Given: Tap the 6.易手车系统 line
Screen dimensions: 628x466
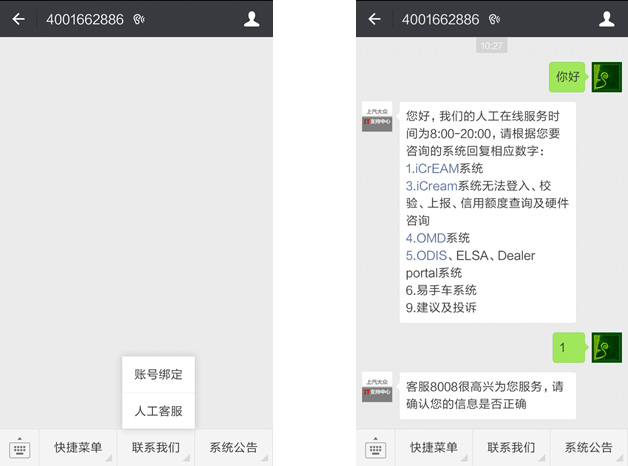Looking at the screenshot, I should click(x=441, y=290).
